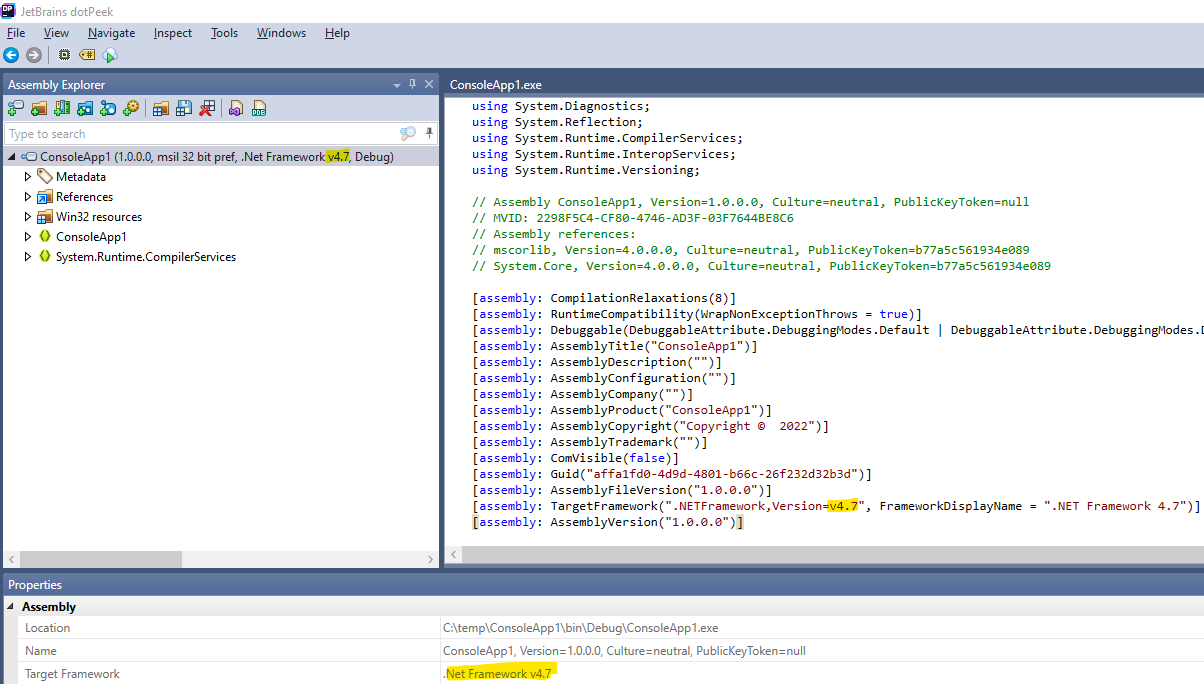Image resolution: width=1204 pixels, height=684 pixels.
Task: Select System.Runtime.CompilerServices tree item
Action: pyautogui.click(x=146, y=256)
